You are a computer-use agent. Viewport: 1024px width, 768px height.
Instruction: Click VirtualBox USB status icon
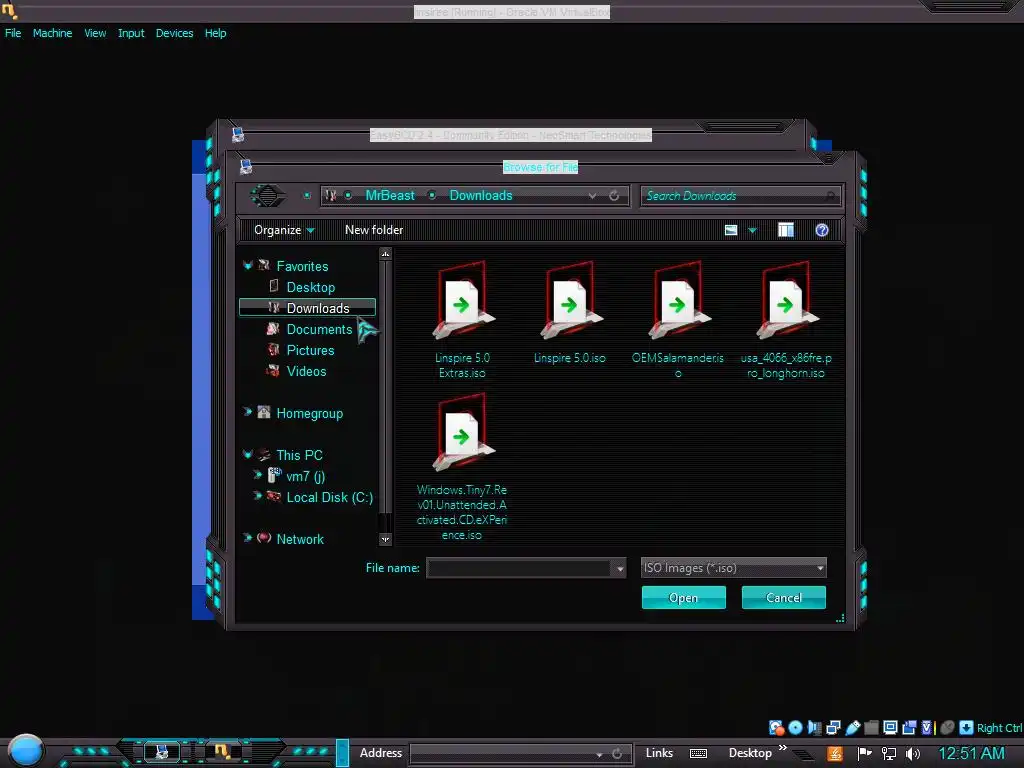click(x=852, y=728)
